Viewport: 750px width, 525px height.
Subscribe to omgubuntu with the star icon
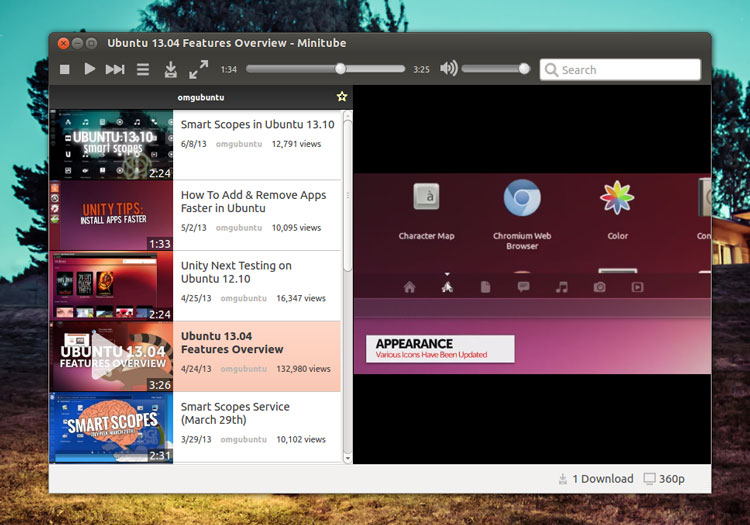coord(342,97)
